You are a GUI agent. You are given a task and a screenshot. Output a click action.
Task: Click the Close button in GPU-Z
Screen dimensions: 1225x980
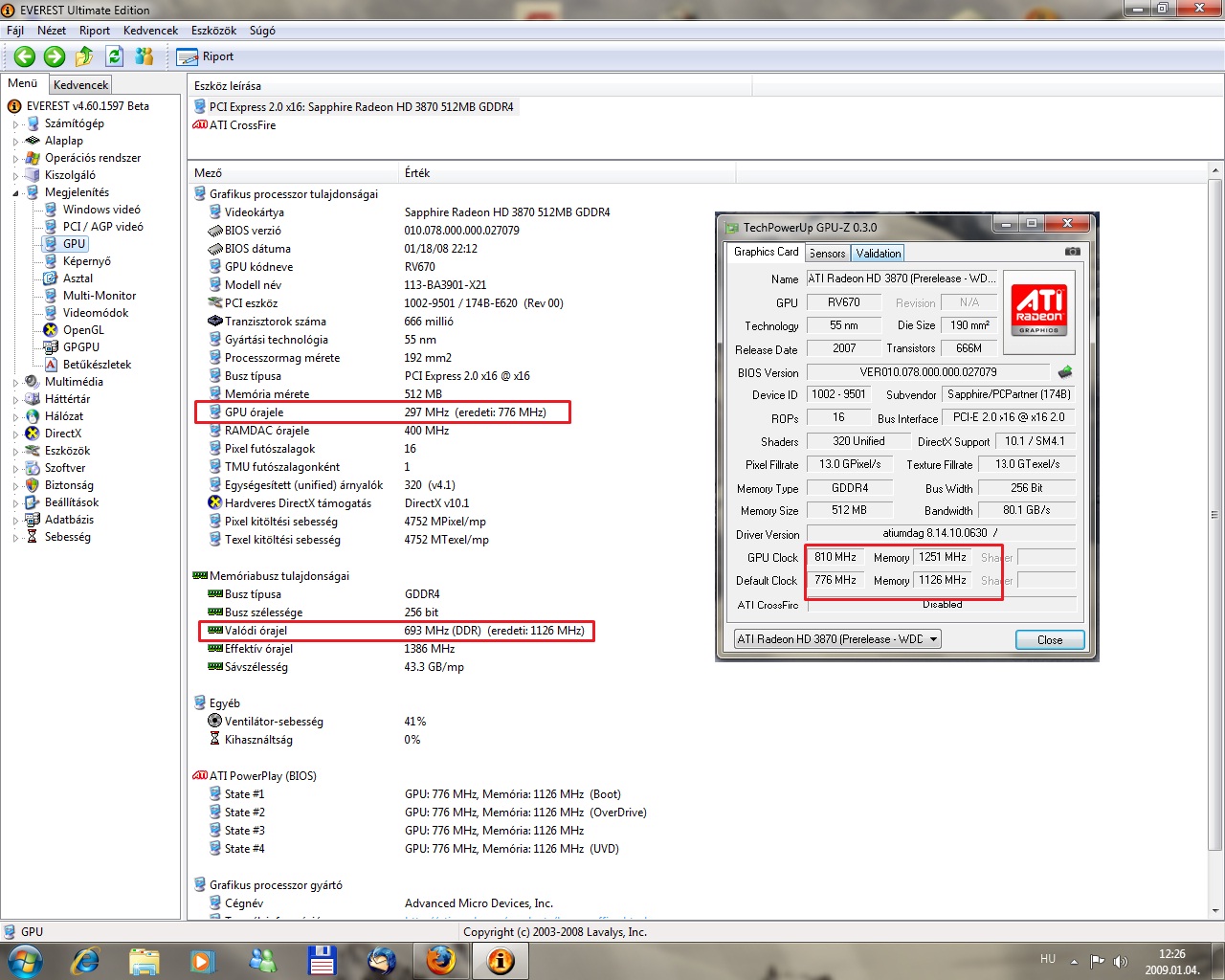[x=1050, y=640]
